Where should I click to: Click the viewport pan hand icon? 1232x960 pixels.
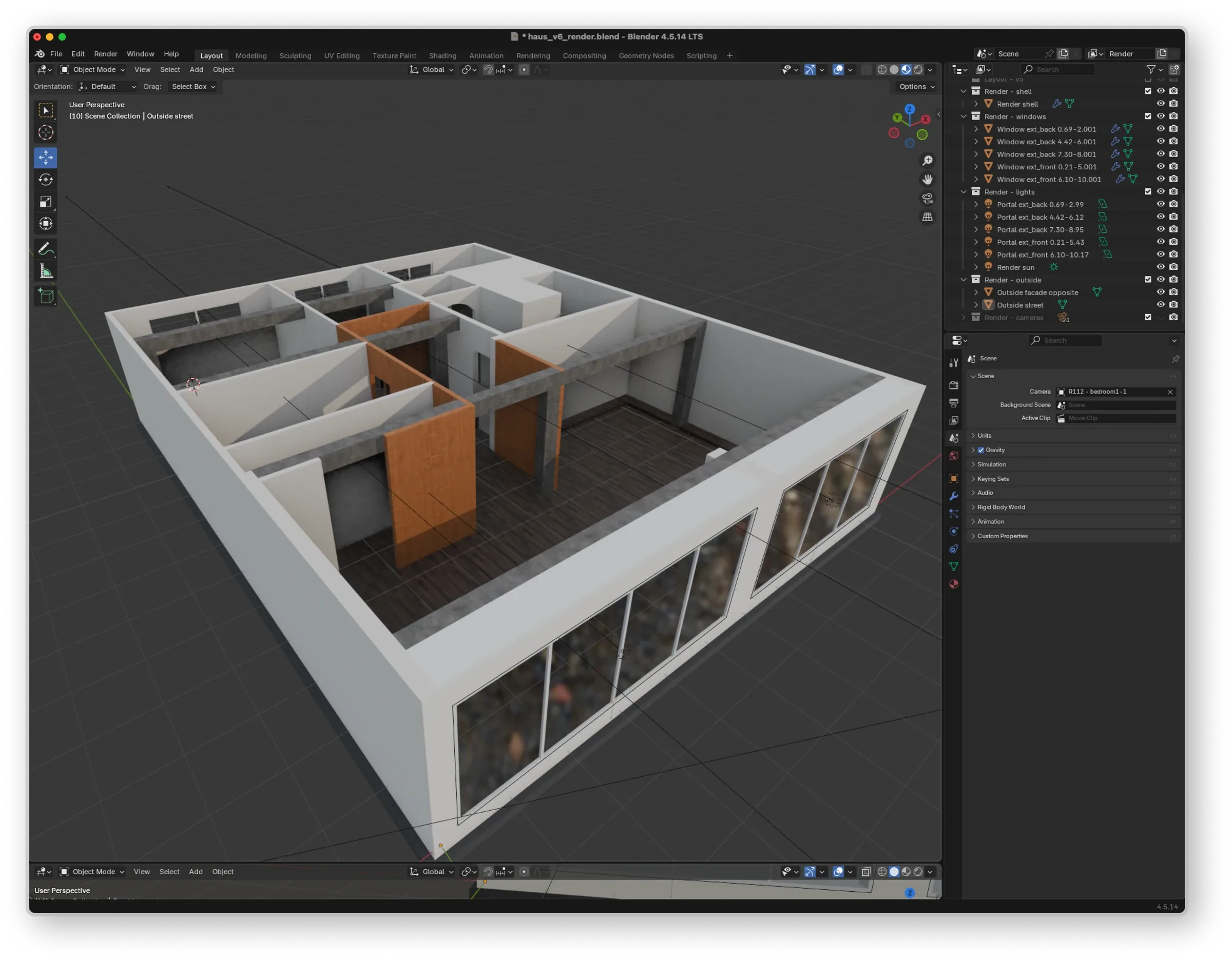click(x=928, y=179)
